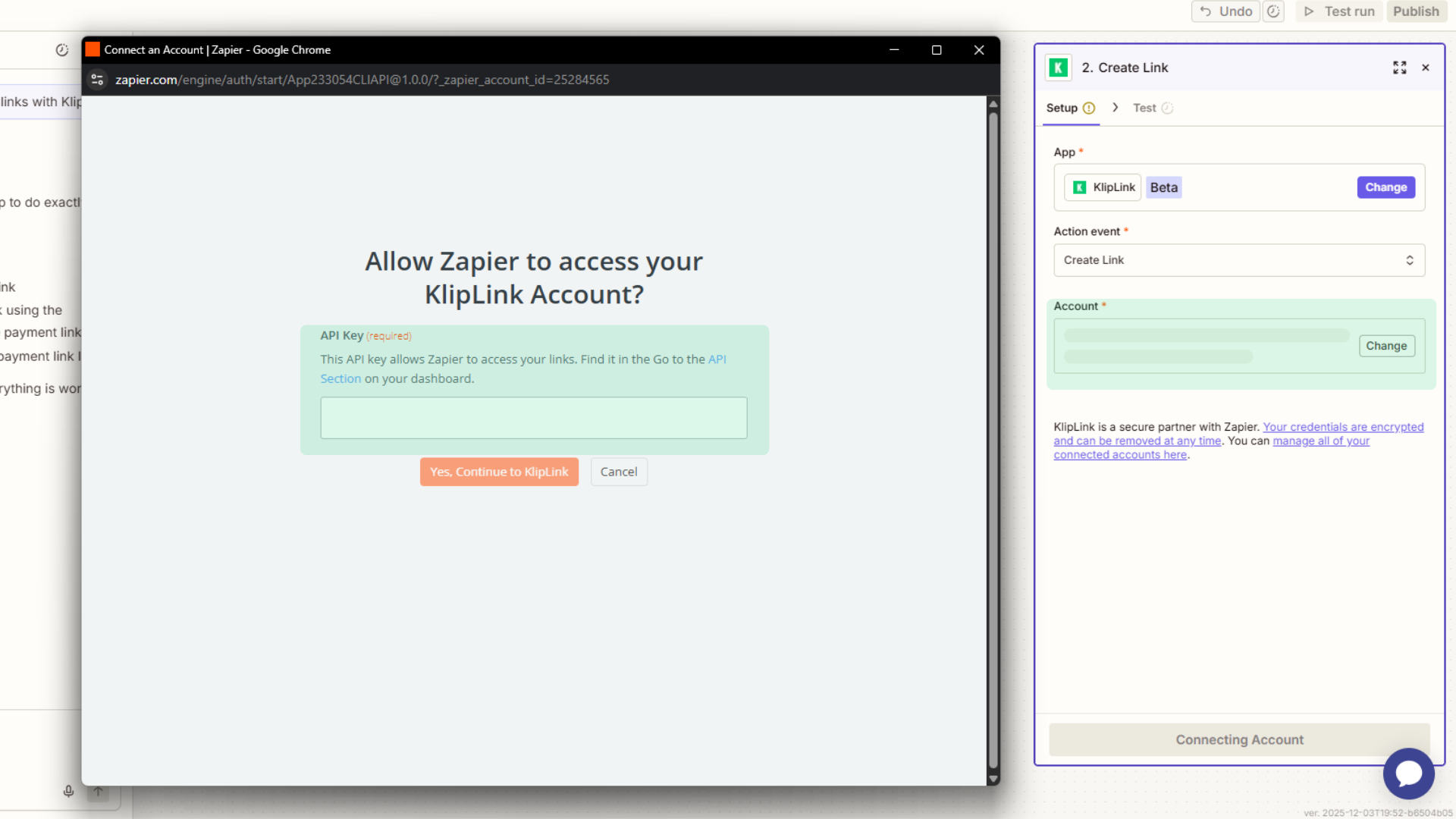Open site permissions icon in the address bar

coord(97,80)
